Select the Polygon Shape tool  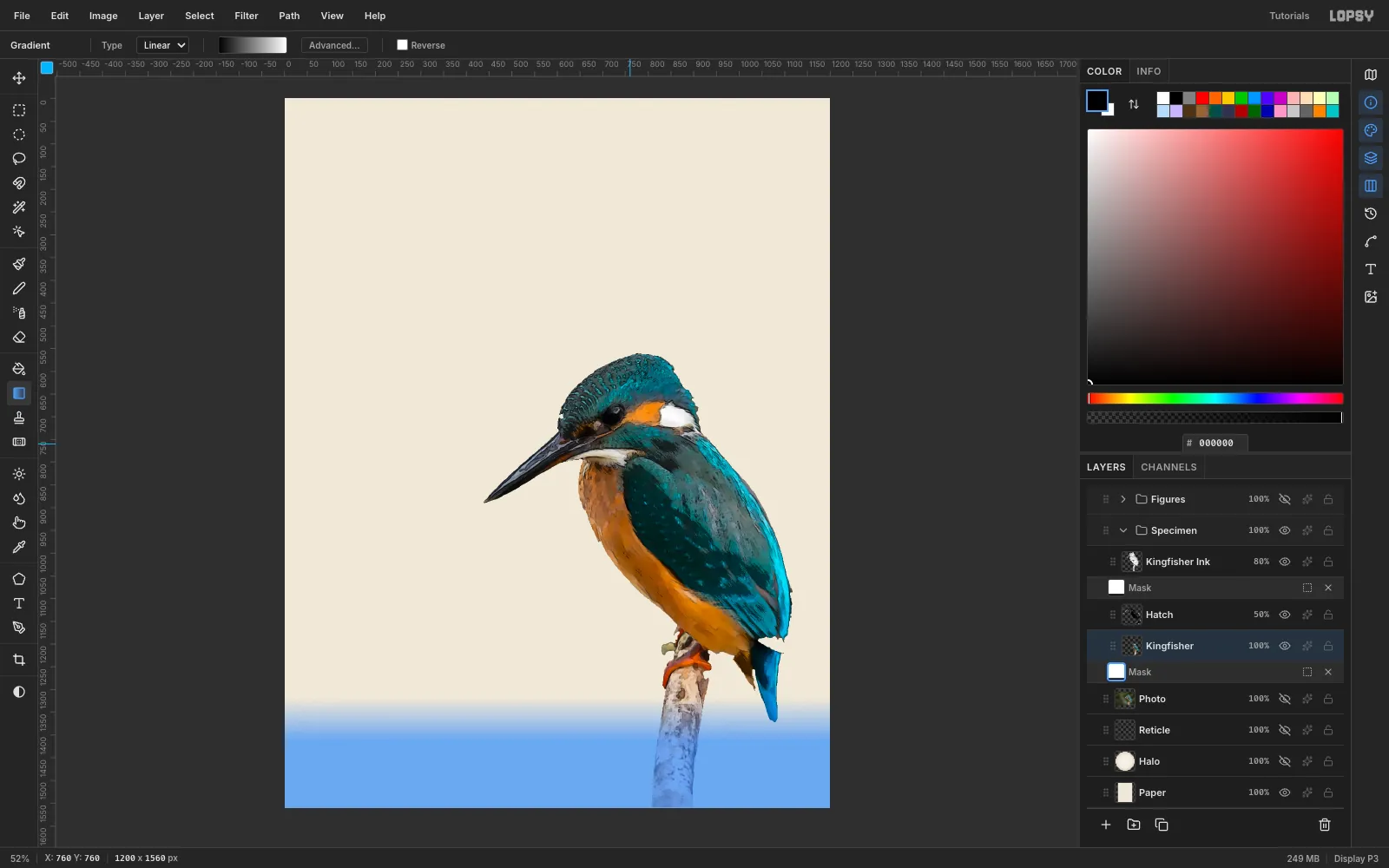(19, 579)
